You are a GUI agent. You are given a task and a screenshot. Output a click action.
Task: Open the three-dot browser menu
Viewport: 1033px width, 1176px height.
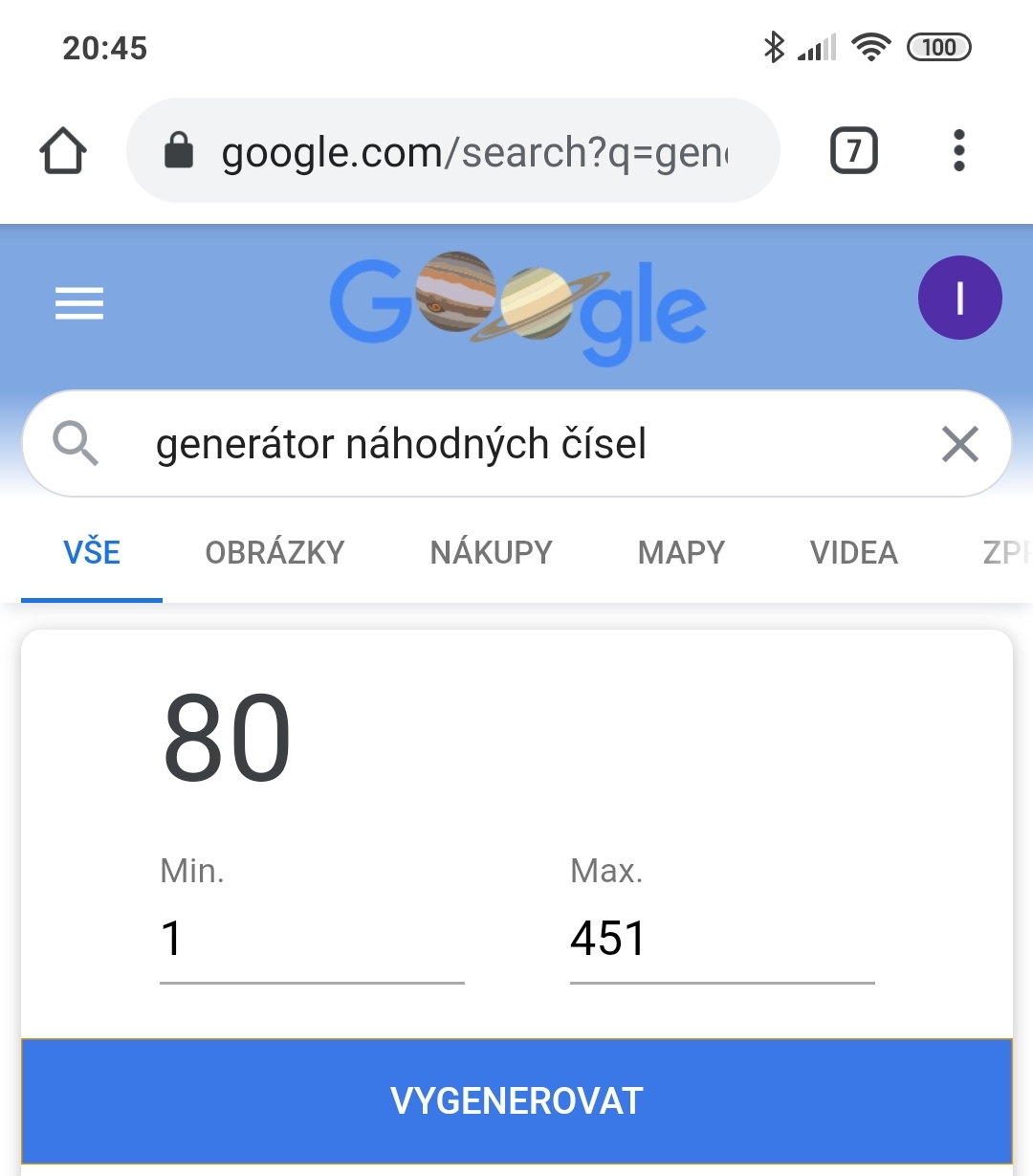tap(958, 151)
